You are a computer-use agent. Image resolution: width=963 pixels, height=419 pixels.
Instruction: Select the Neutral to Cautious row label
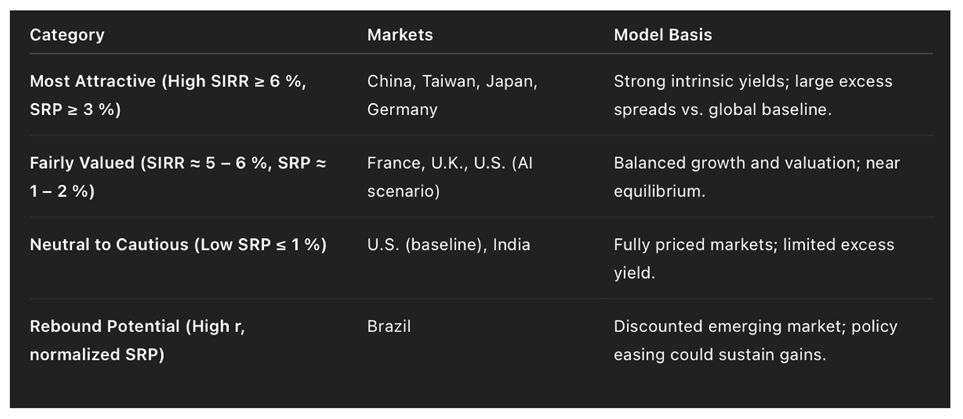pos(178,244)
